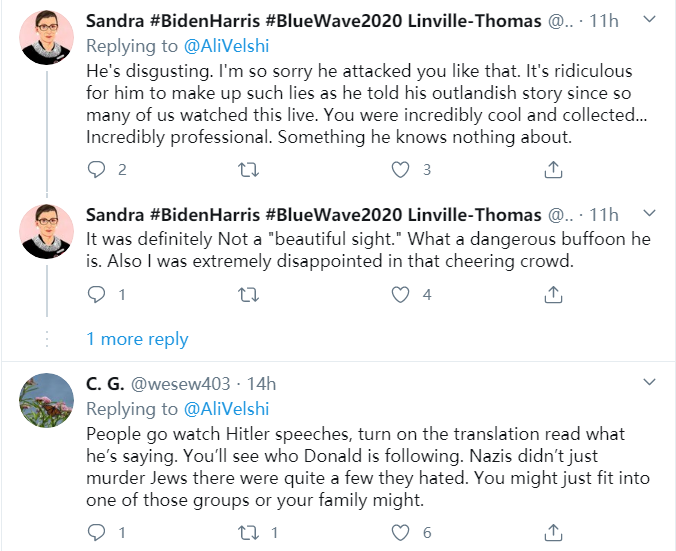Reply to C. G.'s tweet
Image resolution: width=676 pixels, height=551 pixels.
tap(97, 532)
